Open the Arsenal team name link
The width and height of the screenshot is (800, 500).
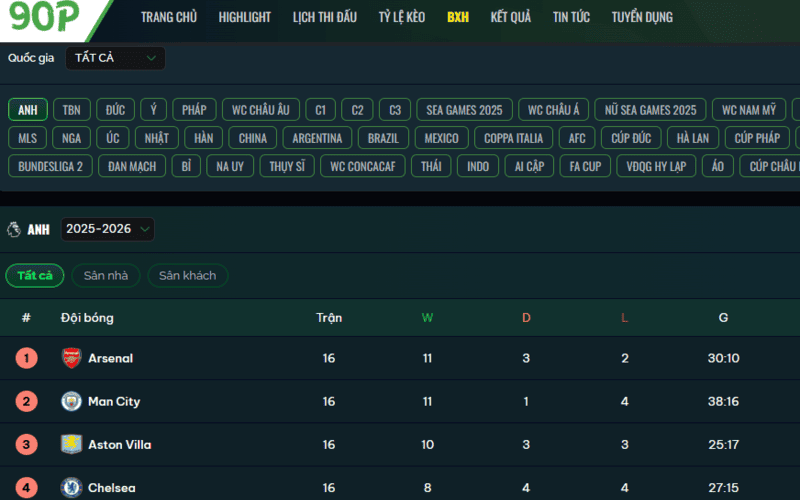(x=110, y=358)
